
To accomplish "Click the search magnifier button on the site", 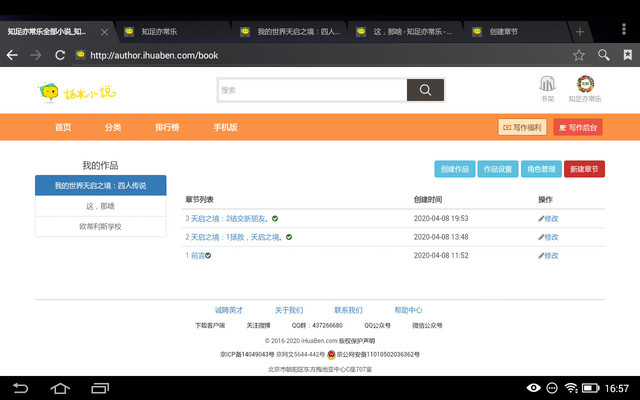I will (x=425, y=90).
